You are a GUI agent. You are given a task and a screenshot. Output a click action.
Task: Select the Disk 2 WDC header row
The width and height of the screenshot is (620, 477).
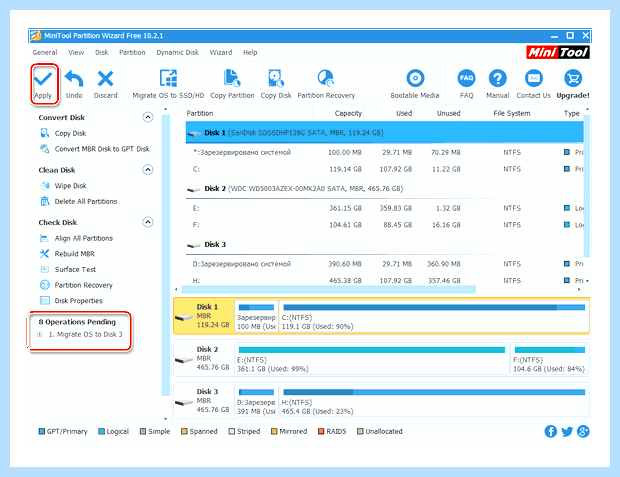coord(384,189)
